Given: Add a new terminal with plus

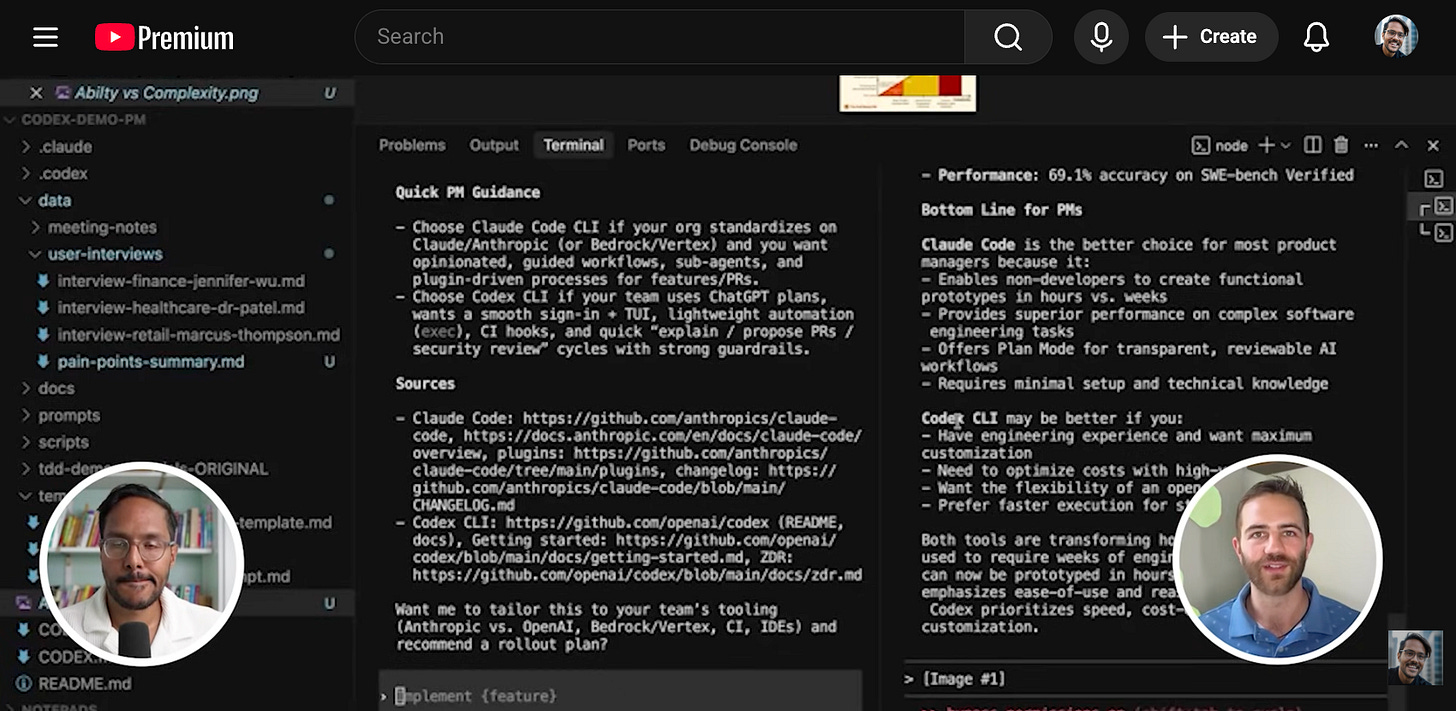Looking at the screenshot, I should pyautogui.click(x=1266, y=146).
